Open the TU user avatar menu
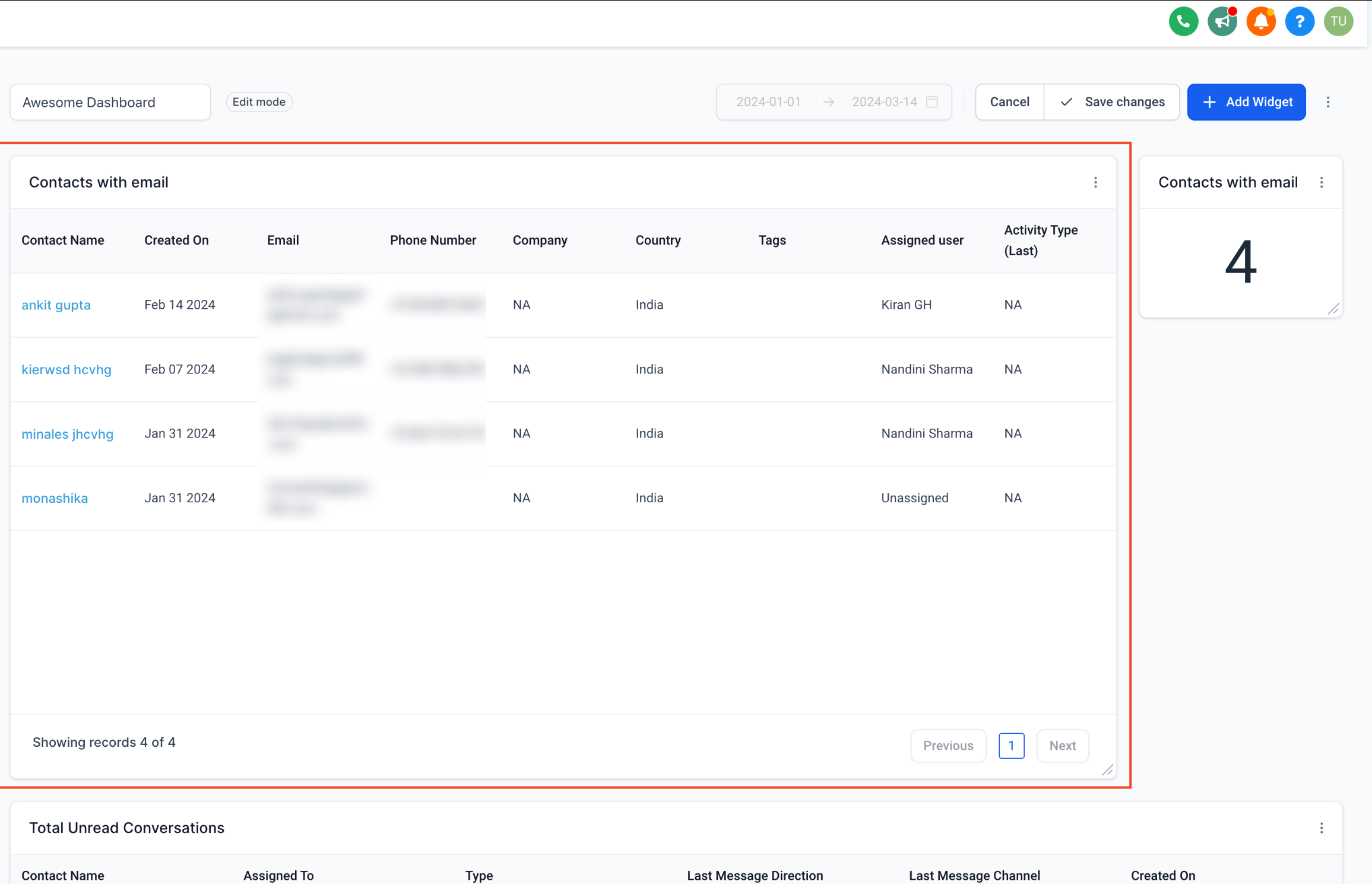Image resolution: width=1372 pixels, height=884 pixels. (x=1338, y=22)
